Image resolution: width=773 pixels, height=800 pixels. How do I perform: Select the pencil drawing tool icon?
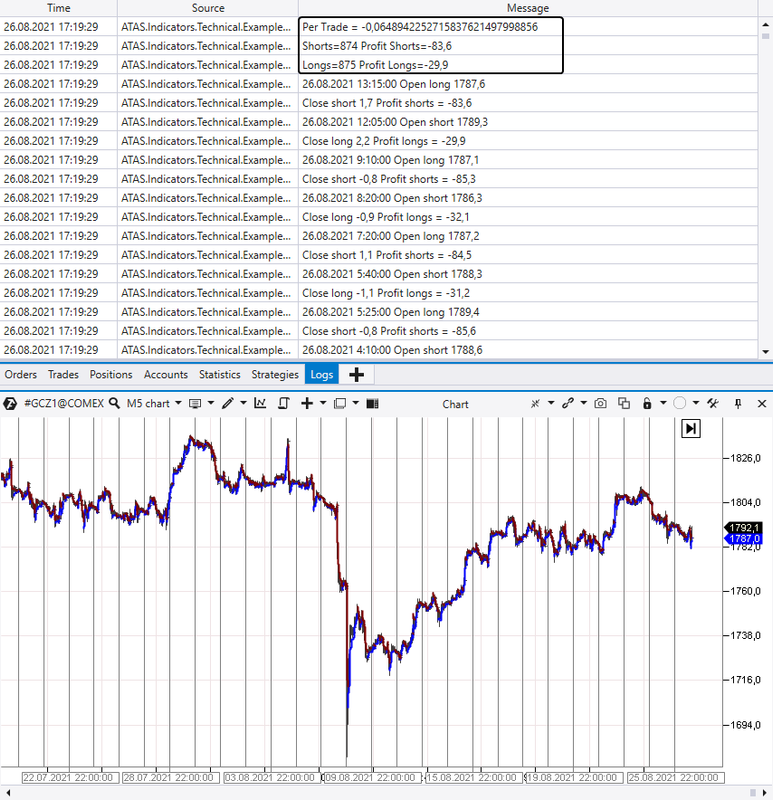click(x=228, y=404)
